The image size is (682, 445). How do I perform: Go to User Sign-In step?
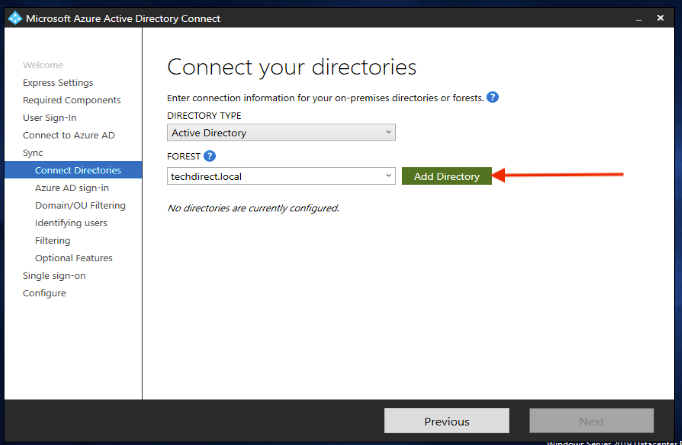tap(50, 118)
